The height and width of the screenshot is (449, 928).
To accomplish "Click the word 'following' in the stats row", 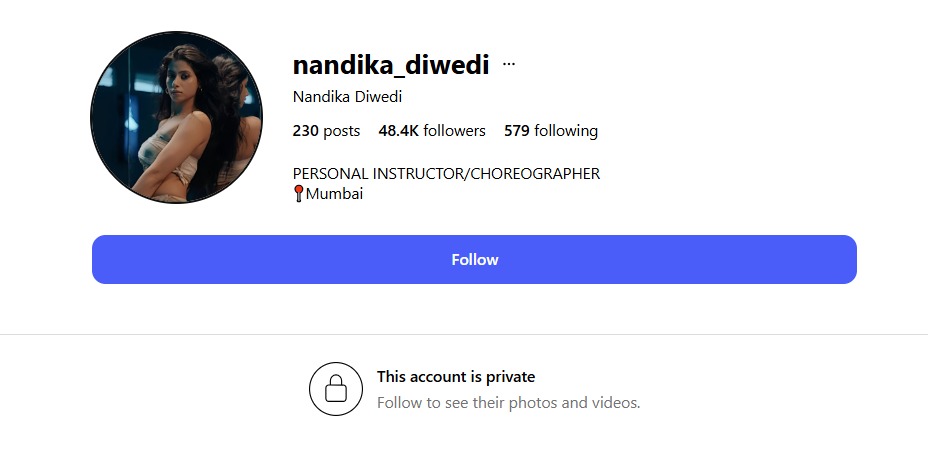I will [566, 131].
